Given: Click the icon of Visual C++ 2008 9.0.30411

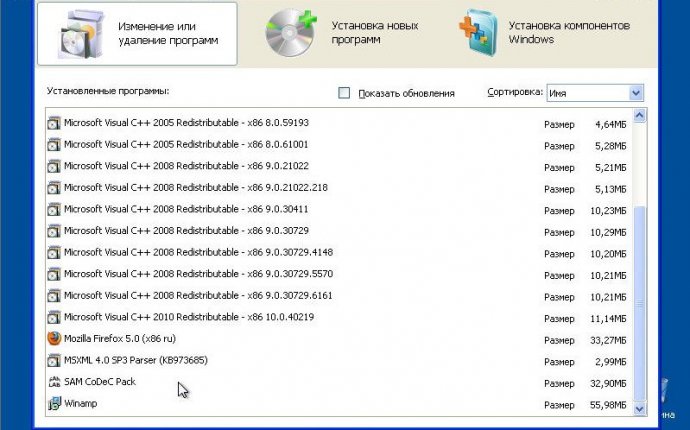Looking at the screenshot, I should pyautogui.click(x=54, y=209).
